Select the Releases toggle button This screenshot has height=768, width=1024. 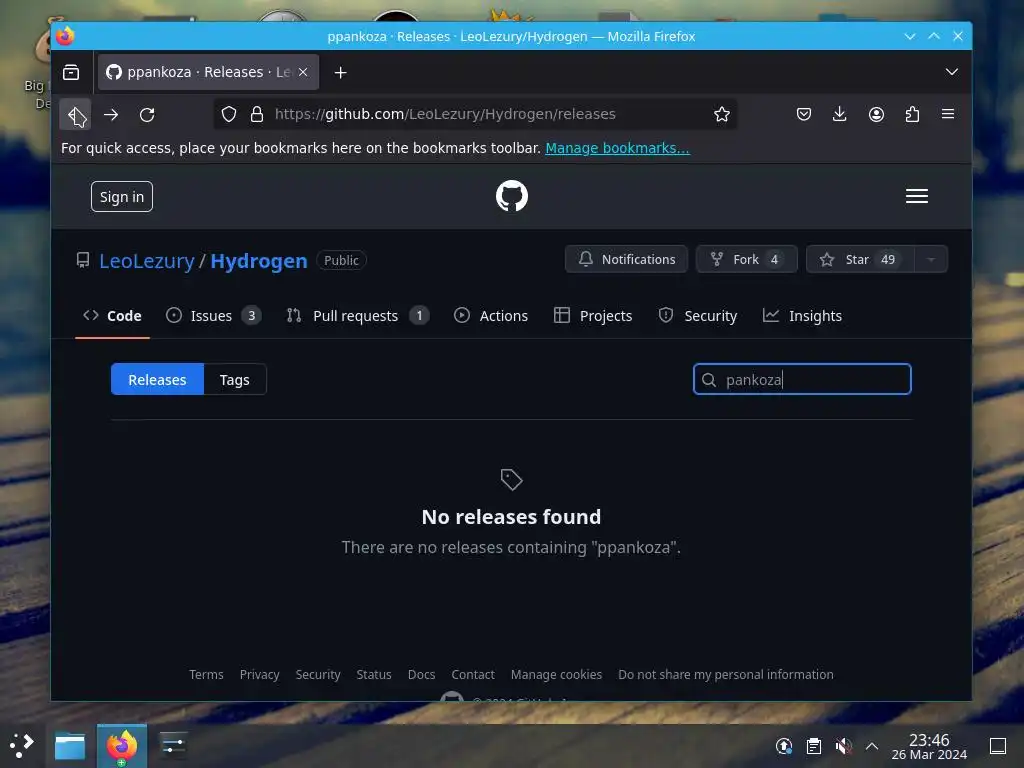click(157, 379)
